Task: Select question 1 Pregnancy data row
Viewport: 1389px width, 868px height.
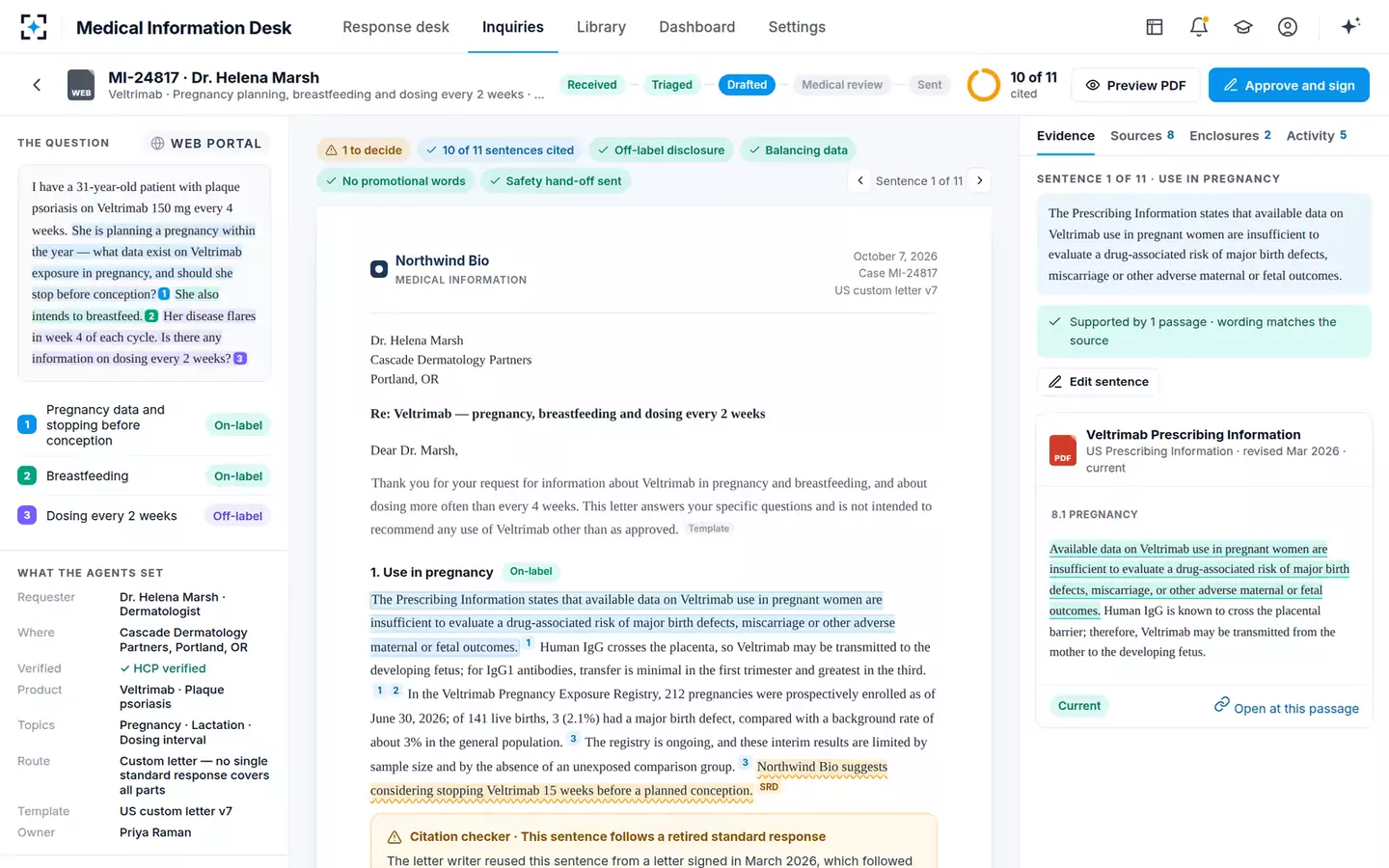Action: pos(144,425)
